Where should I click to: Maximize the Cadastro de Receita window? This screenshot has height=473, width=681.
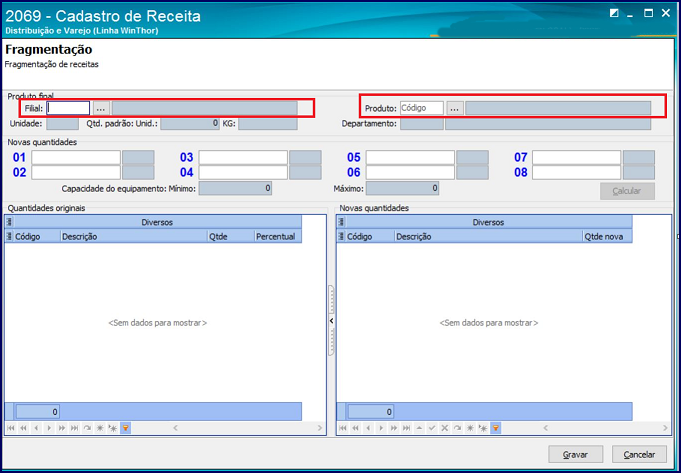click(648, 13)
